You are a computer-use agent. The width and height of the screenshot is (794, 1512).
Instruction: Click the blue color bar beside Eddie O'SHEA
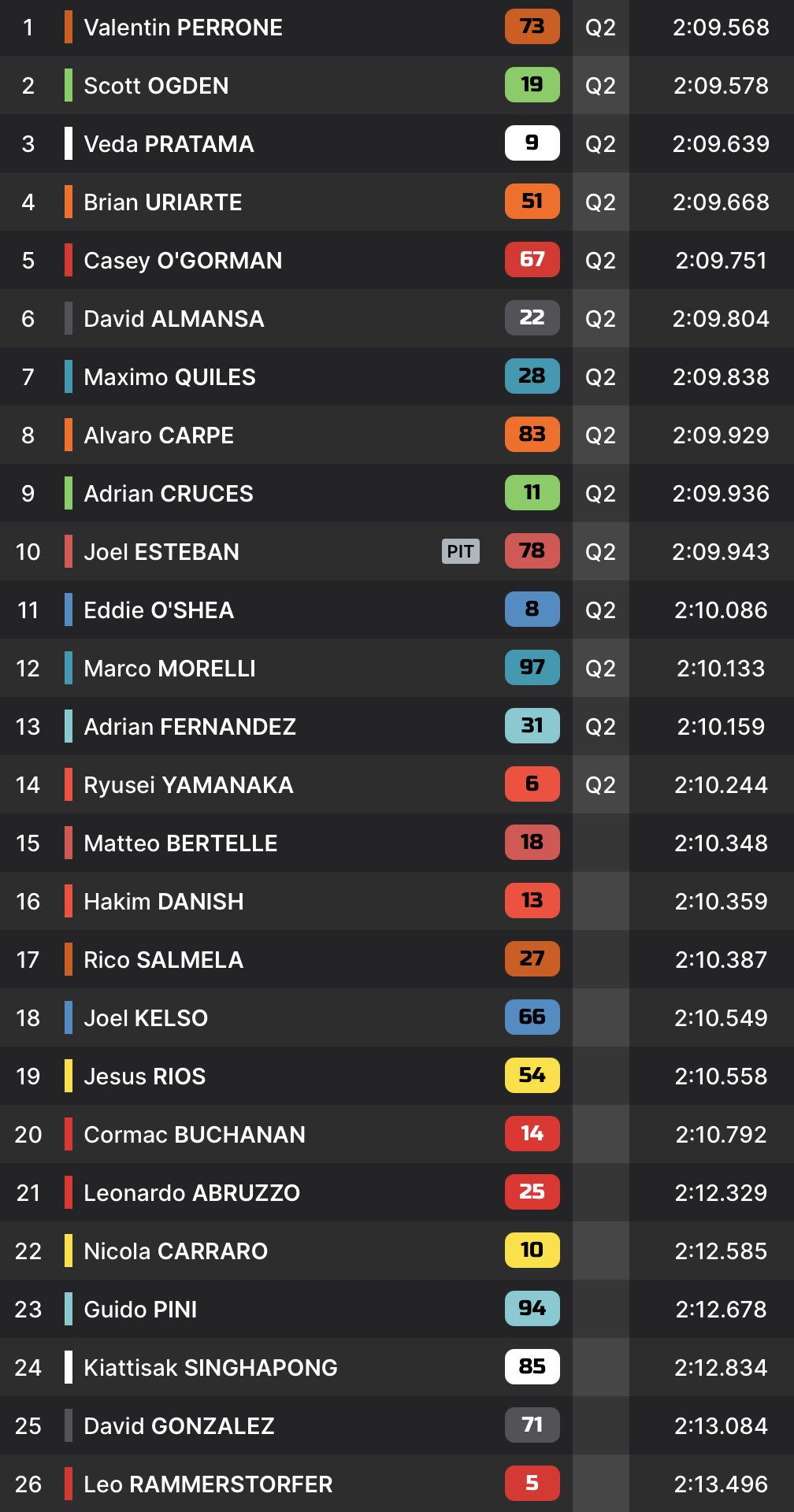point(69,610)
